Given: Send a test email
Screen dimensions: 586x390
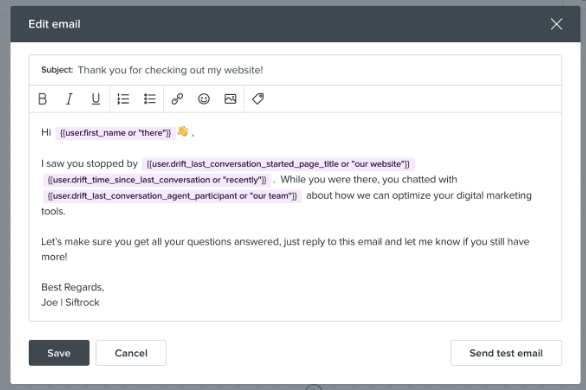Looking at the screenshot, I should click(x=506, y=353).
